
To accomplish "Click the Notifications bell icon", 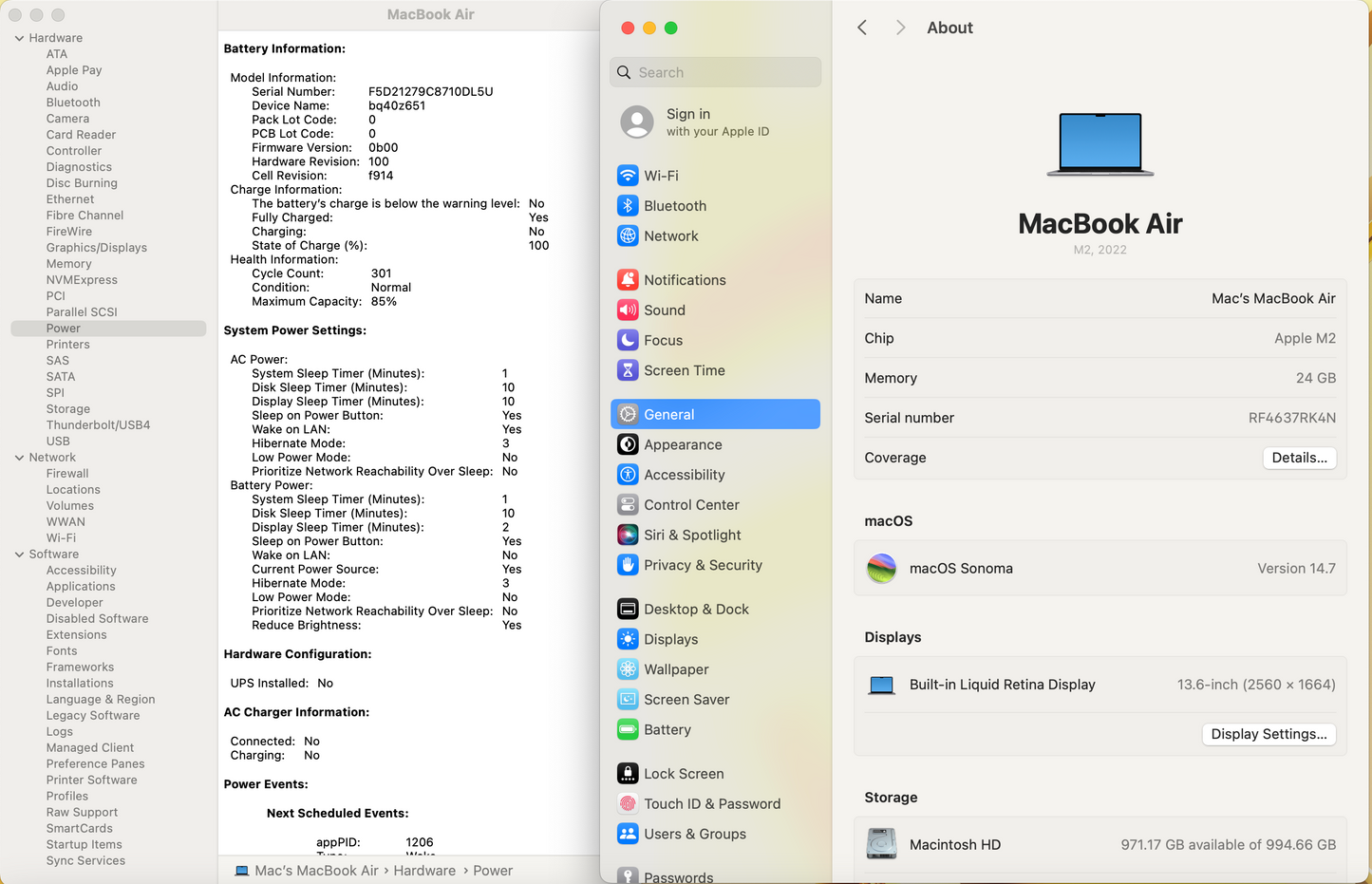I will tap(628, 280).
